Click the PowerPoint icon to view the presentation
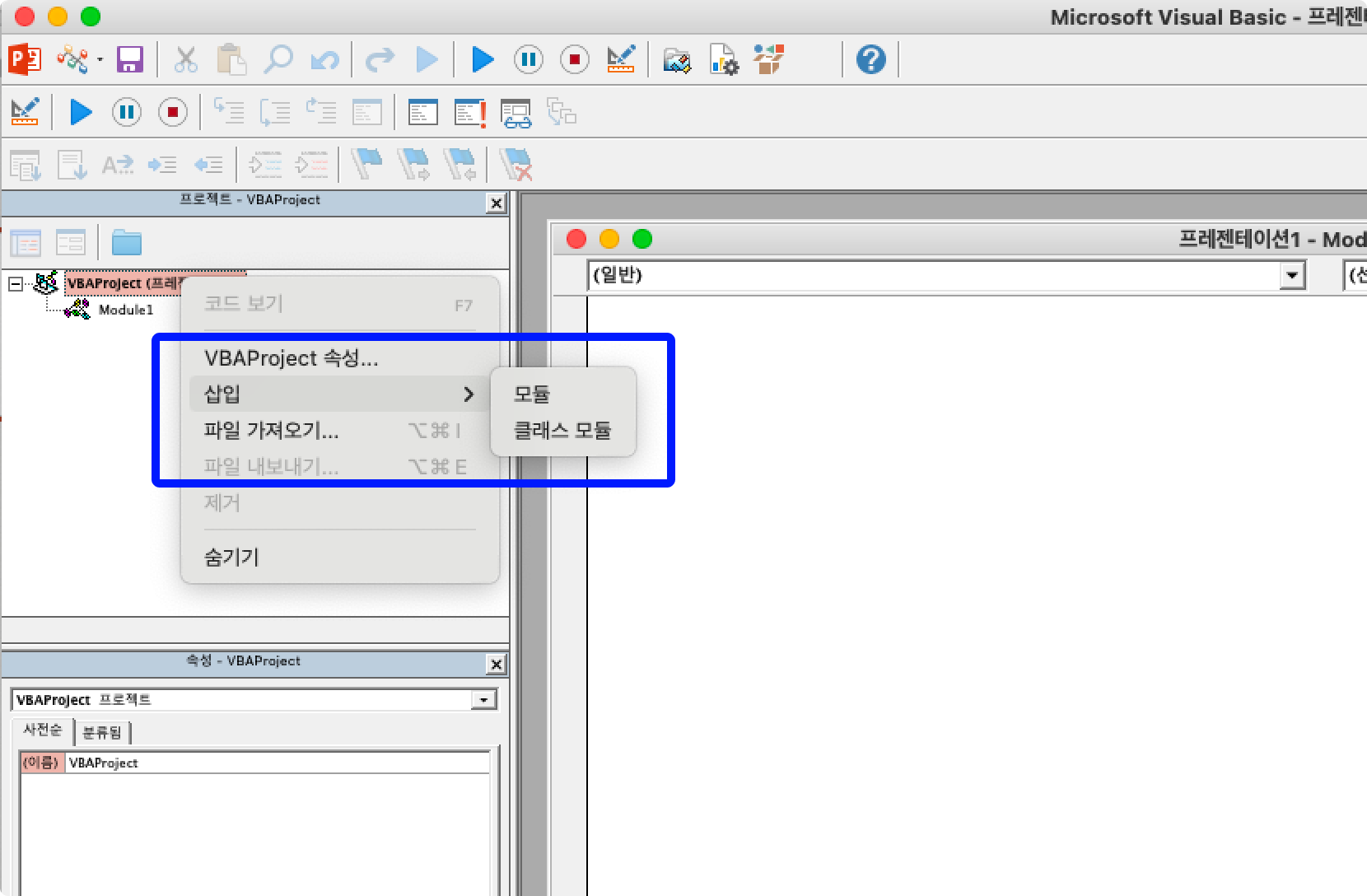The width and height of the screenshot is (1367, 896). 25,59
